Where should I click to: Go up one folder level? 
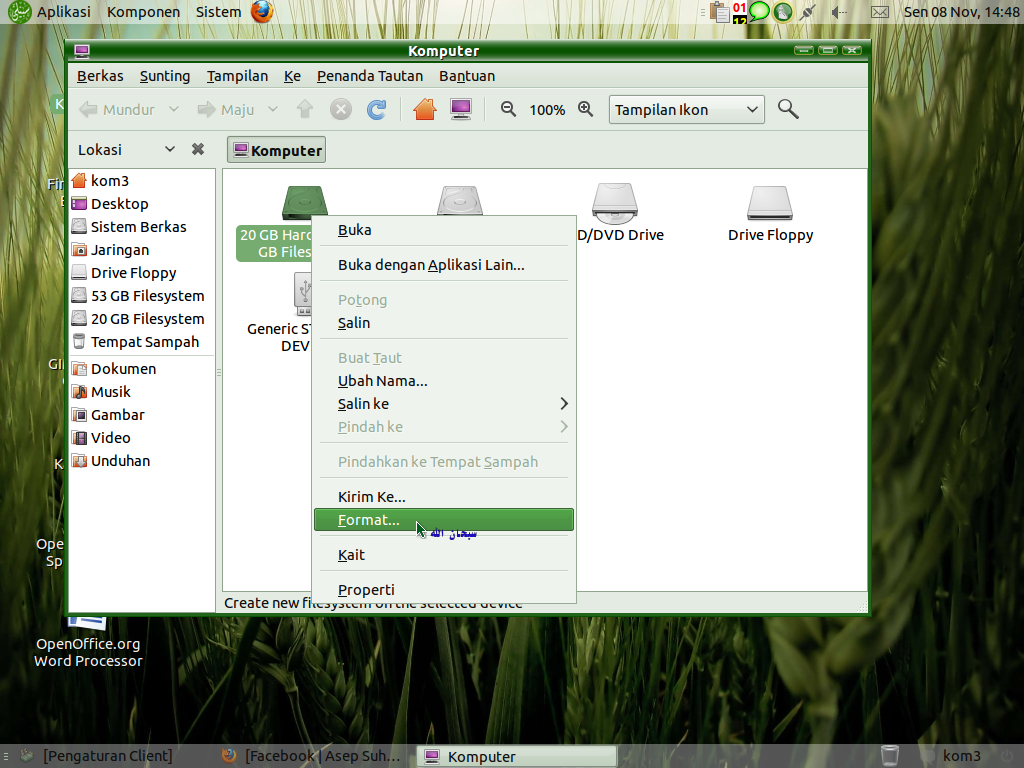pos(304,109)
